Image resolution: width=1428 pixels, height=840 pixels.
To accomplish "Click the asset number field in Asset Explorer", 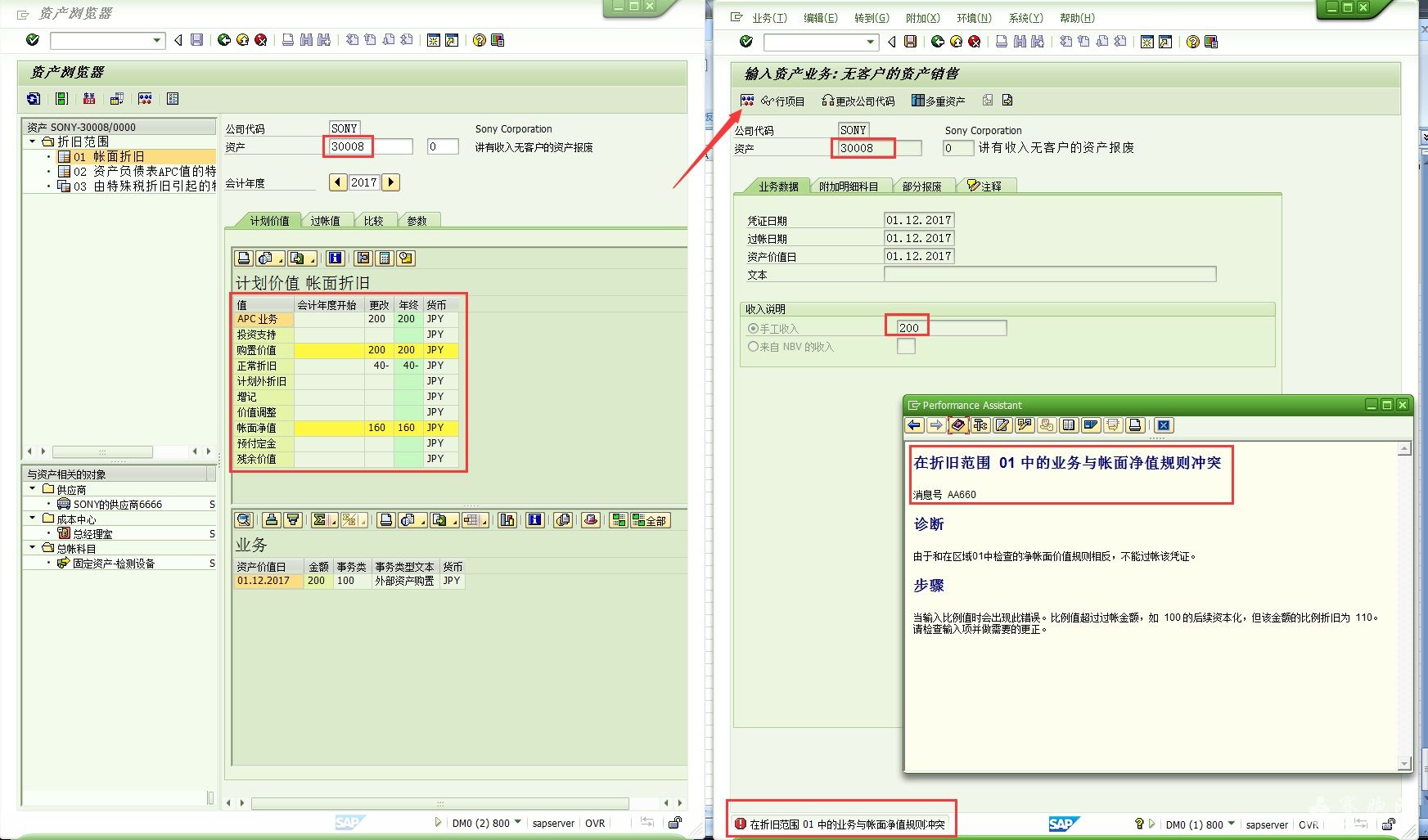I will [x=371, y=146].
